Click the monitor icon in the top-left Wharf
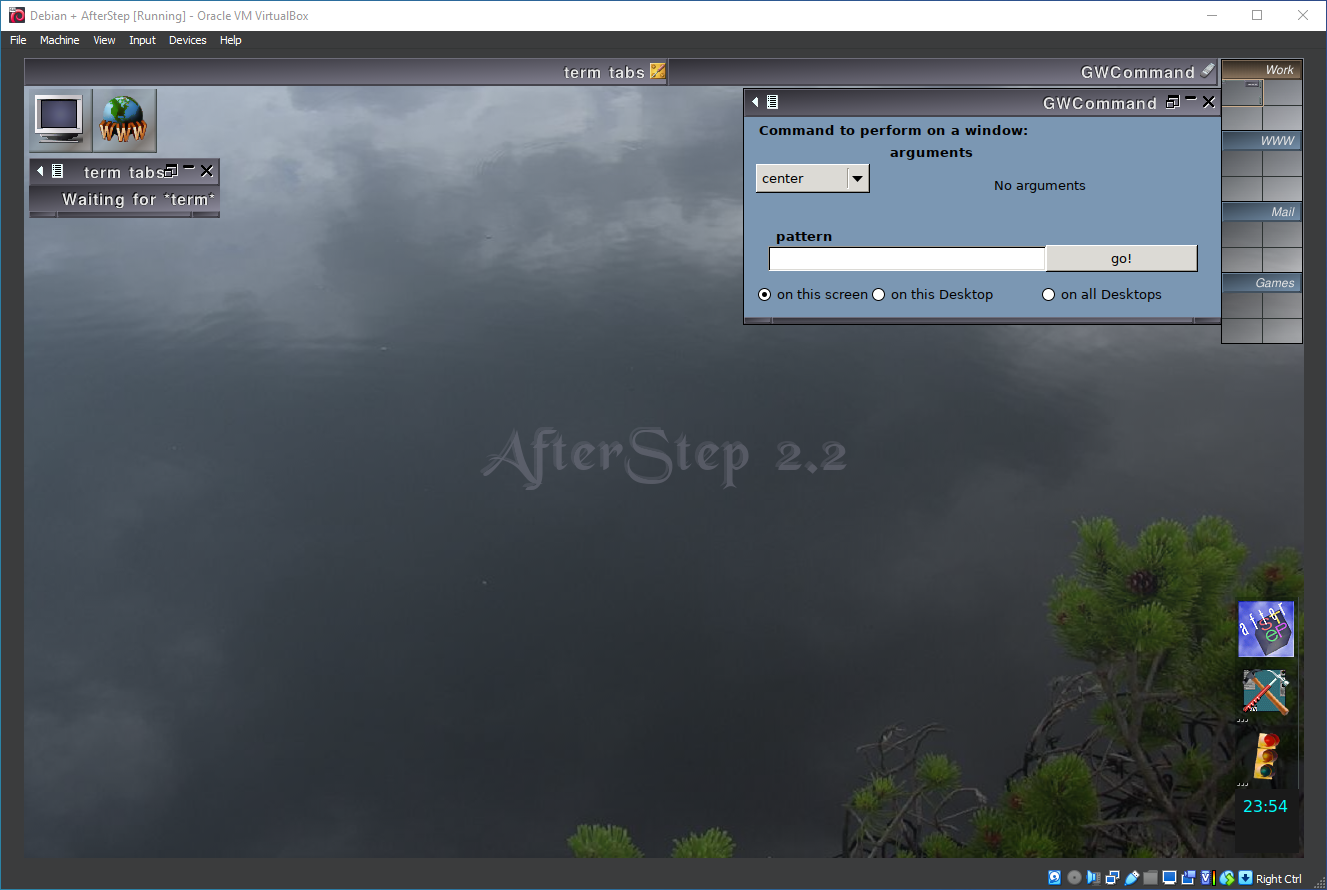The image size is (1327, 890). pos(56,120)
